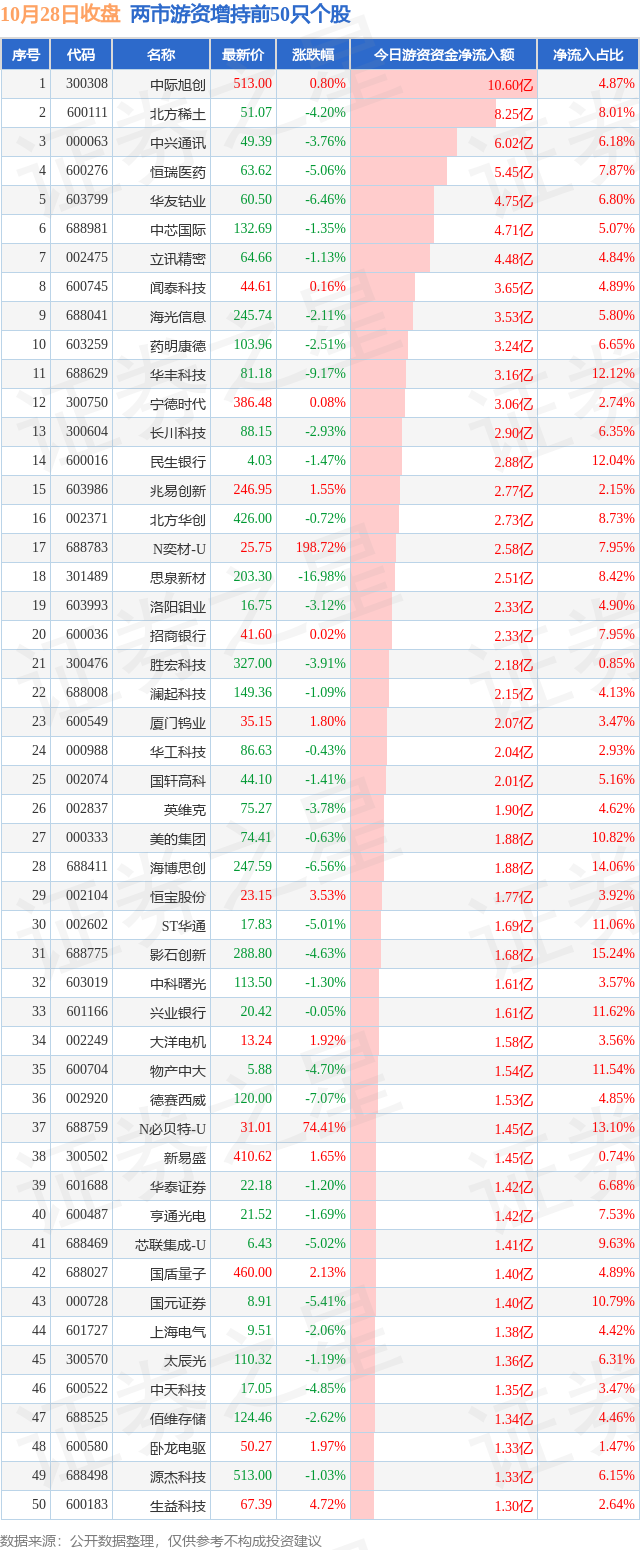Click stock name 厦门钨业
640x1550 pixels.
tap(178, 723)
